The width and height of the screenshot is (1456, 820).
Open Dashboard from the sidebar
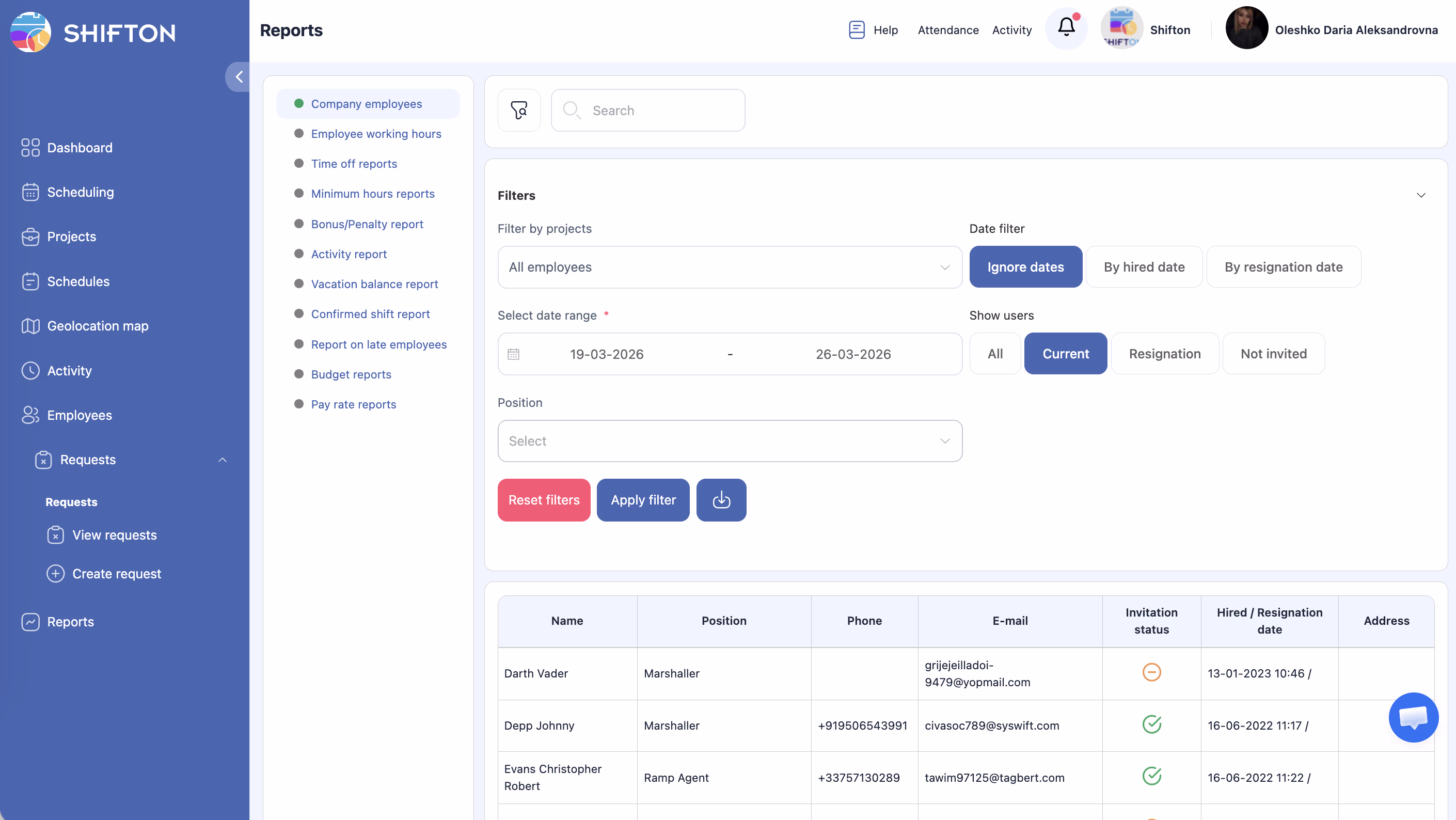[80, 148]
